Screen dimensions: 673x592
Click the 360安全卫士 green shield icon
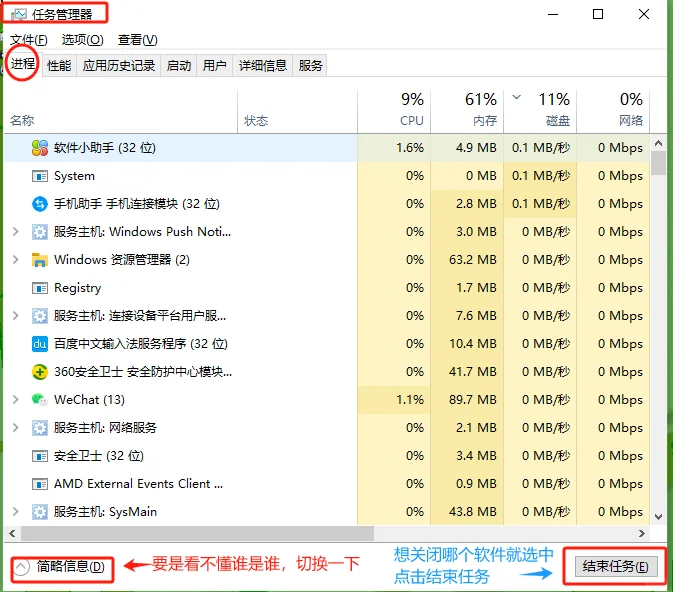tap(40, 372)
